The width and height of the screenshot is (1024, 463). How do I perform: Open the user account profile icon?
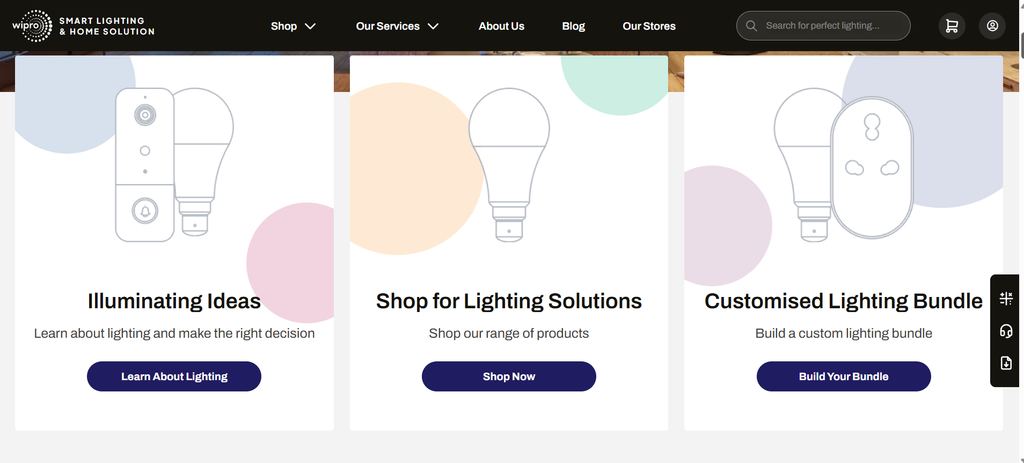click(992, 26)
